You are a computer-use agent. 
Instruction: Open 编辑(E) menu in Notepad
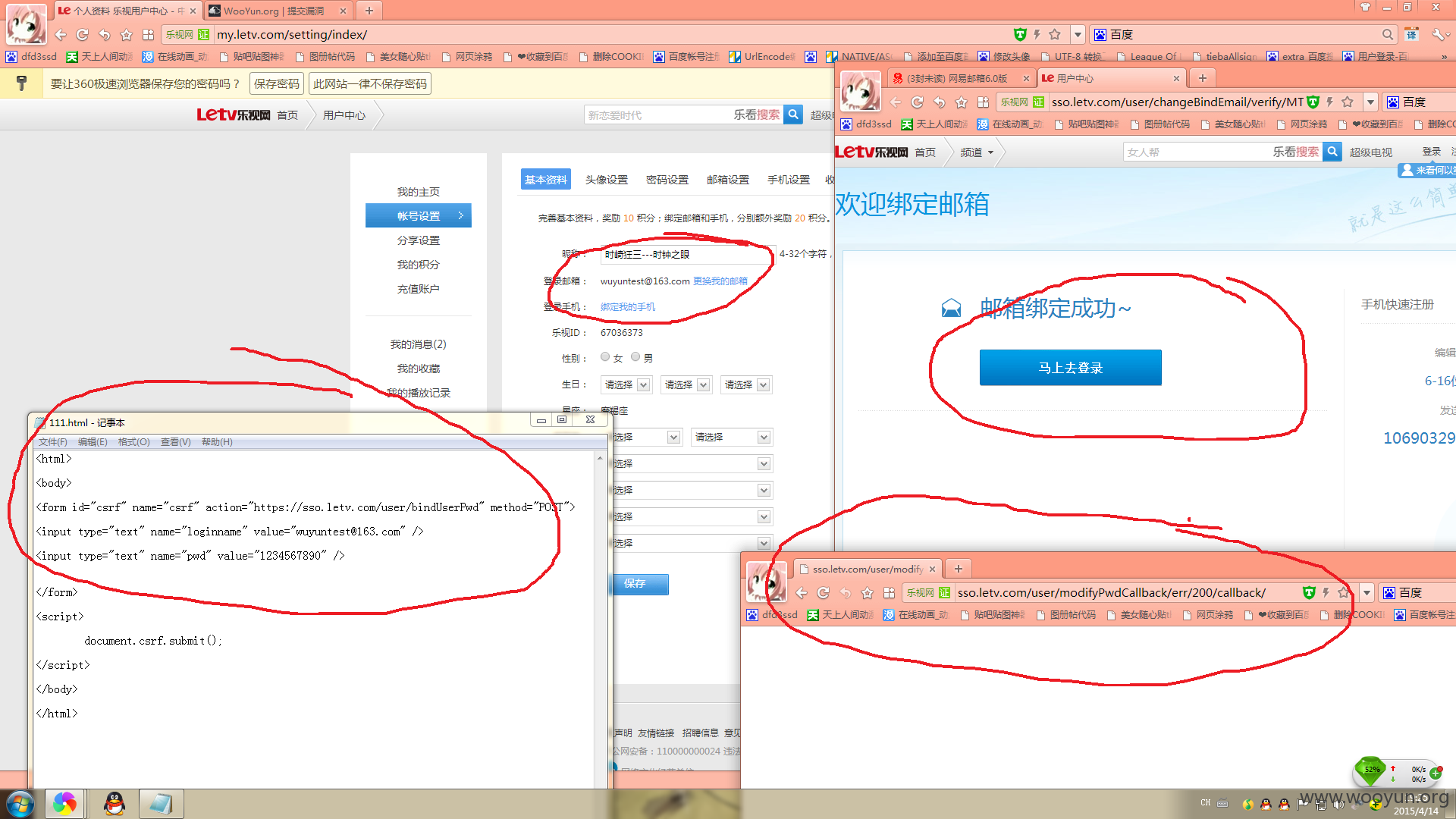(93, 442)
